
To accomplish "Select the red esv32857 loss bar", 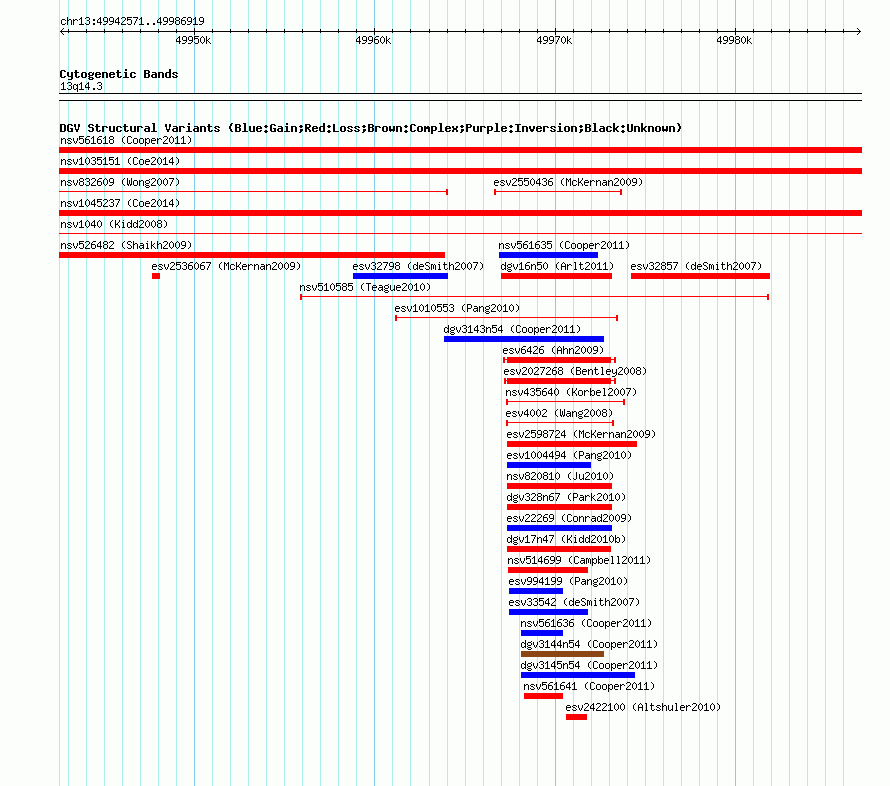I will (x=700, y=276).
